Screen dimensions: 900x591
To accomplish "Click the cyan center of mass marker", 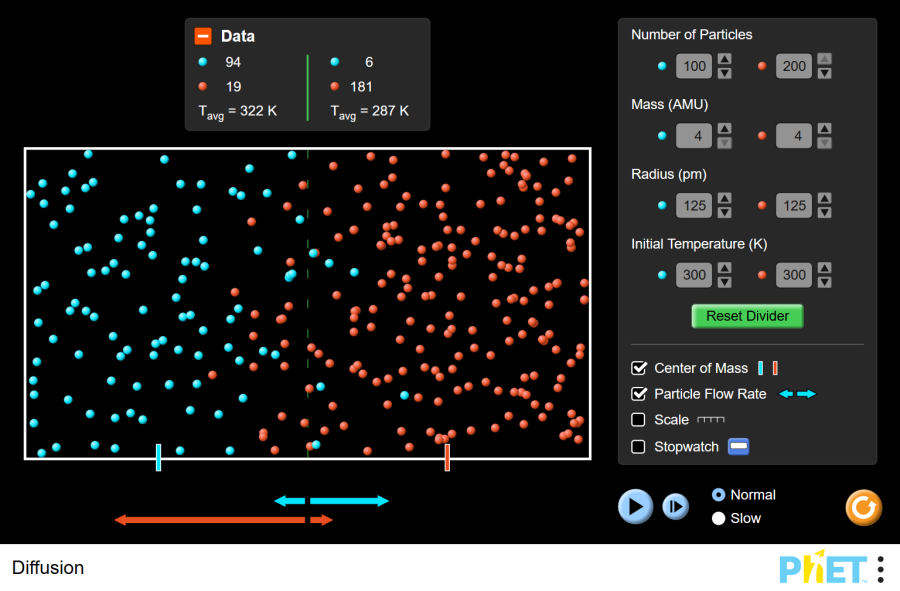I will [x=158, y=457].
